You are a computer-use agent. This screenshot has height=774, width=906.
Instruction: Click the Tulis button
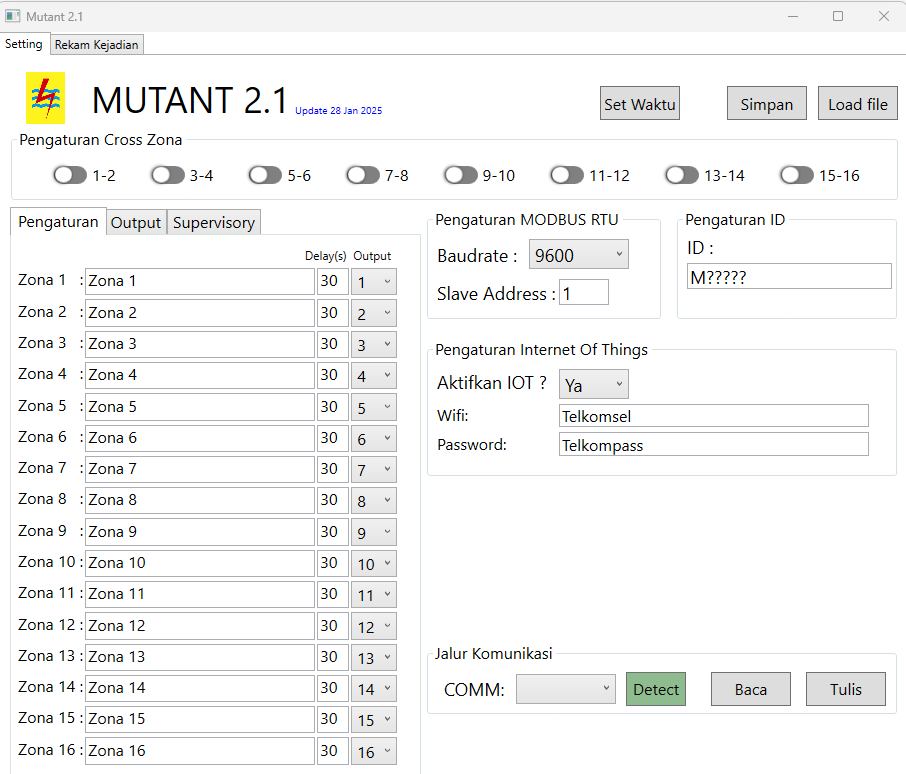click(845, 688)
